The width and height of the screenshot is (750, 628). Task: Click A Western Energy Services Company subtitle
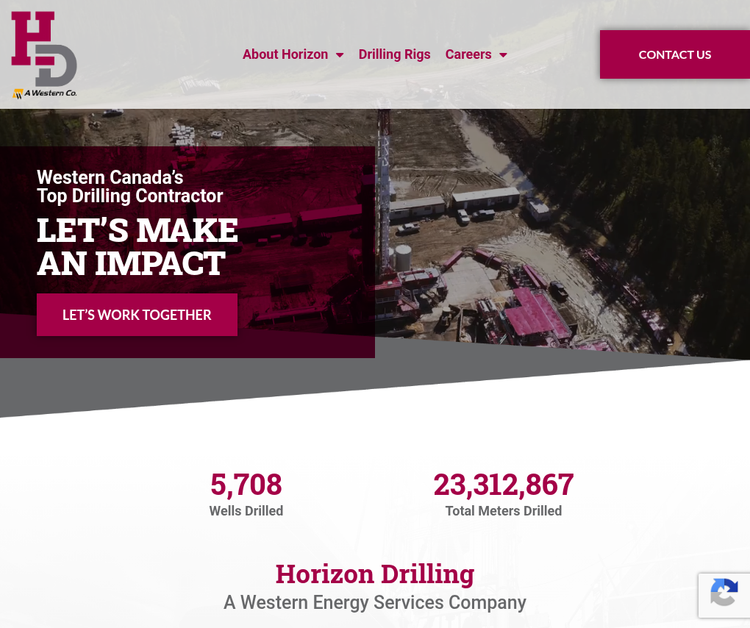[x=375, y=602]
